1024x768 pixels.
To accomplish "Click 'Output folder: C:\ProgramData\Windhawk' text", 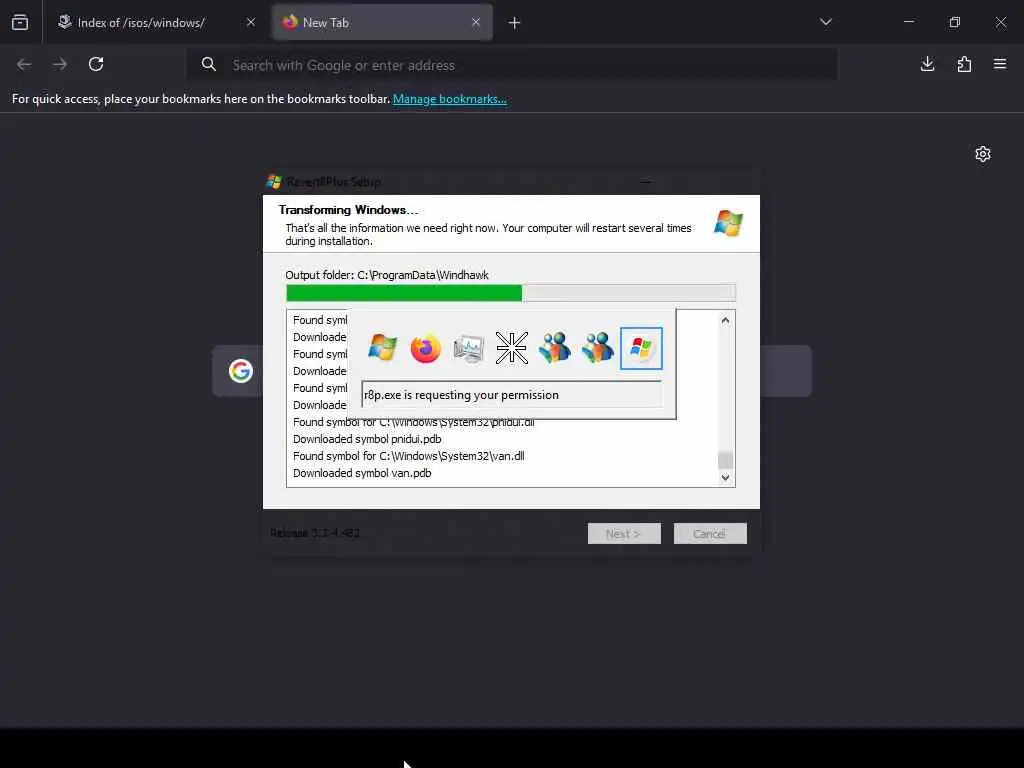I will pos(387,275).
